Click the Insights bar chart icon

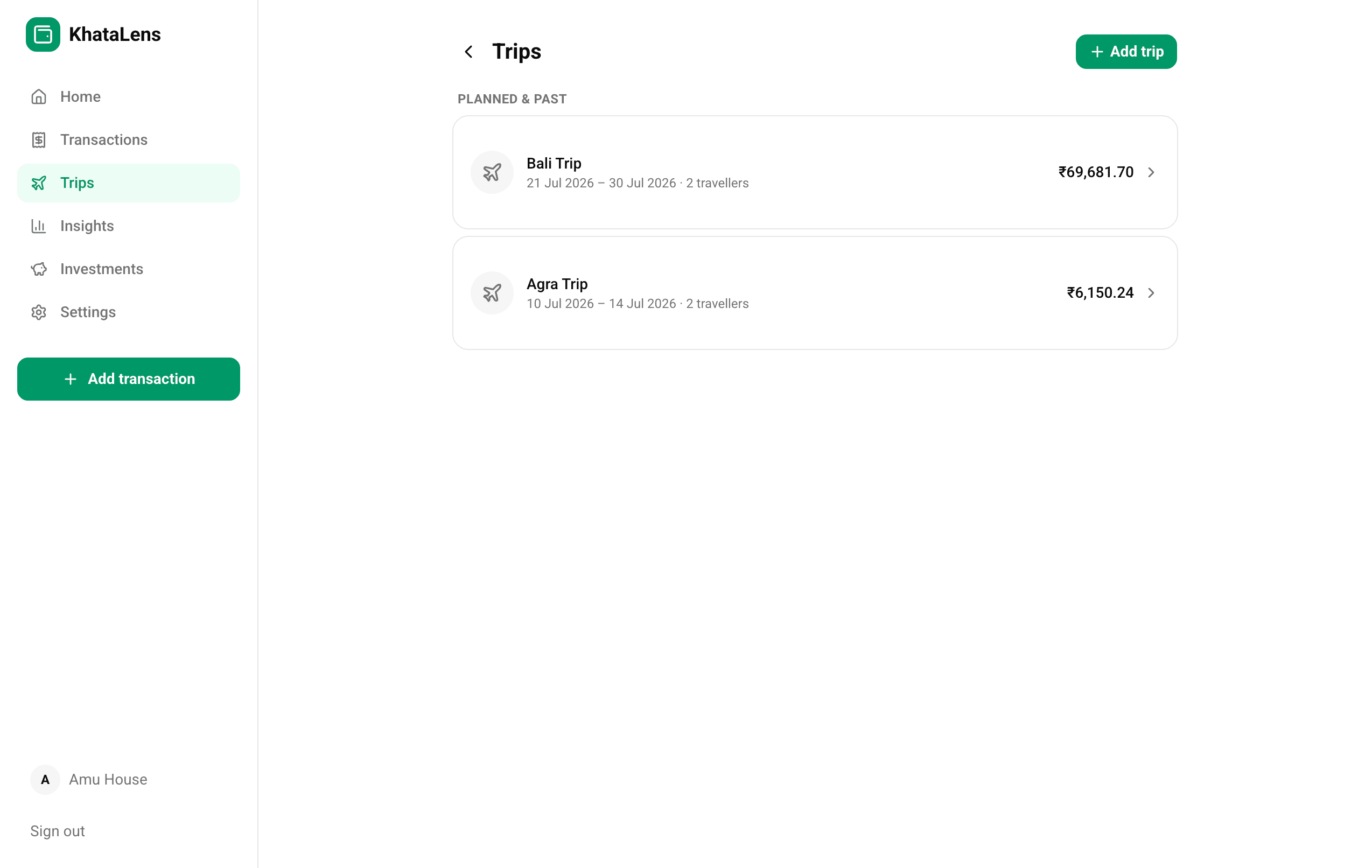(39, 226)
